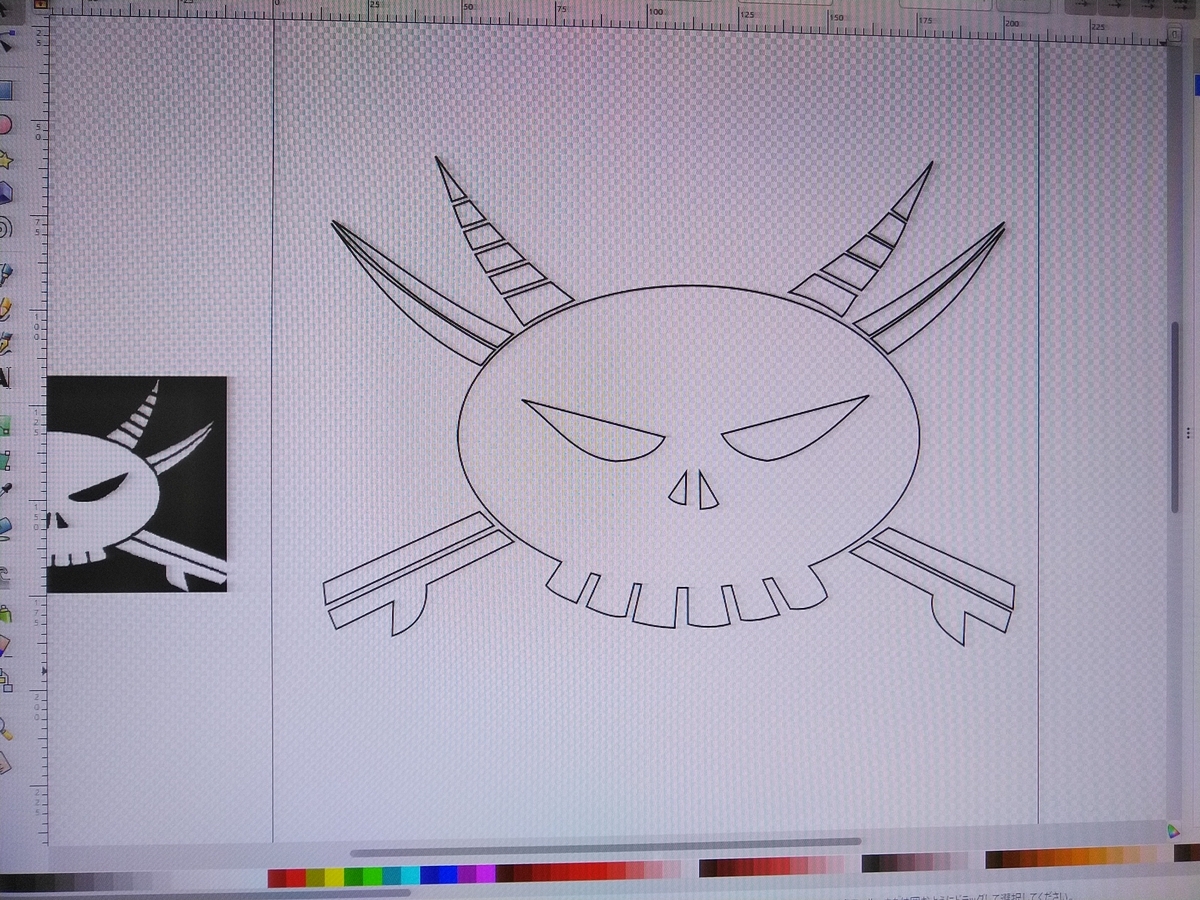Image resolution: width=1200 pixels, height=900 pixels.
Task: Pick the black palette swatch
Action: 9,883
